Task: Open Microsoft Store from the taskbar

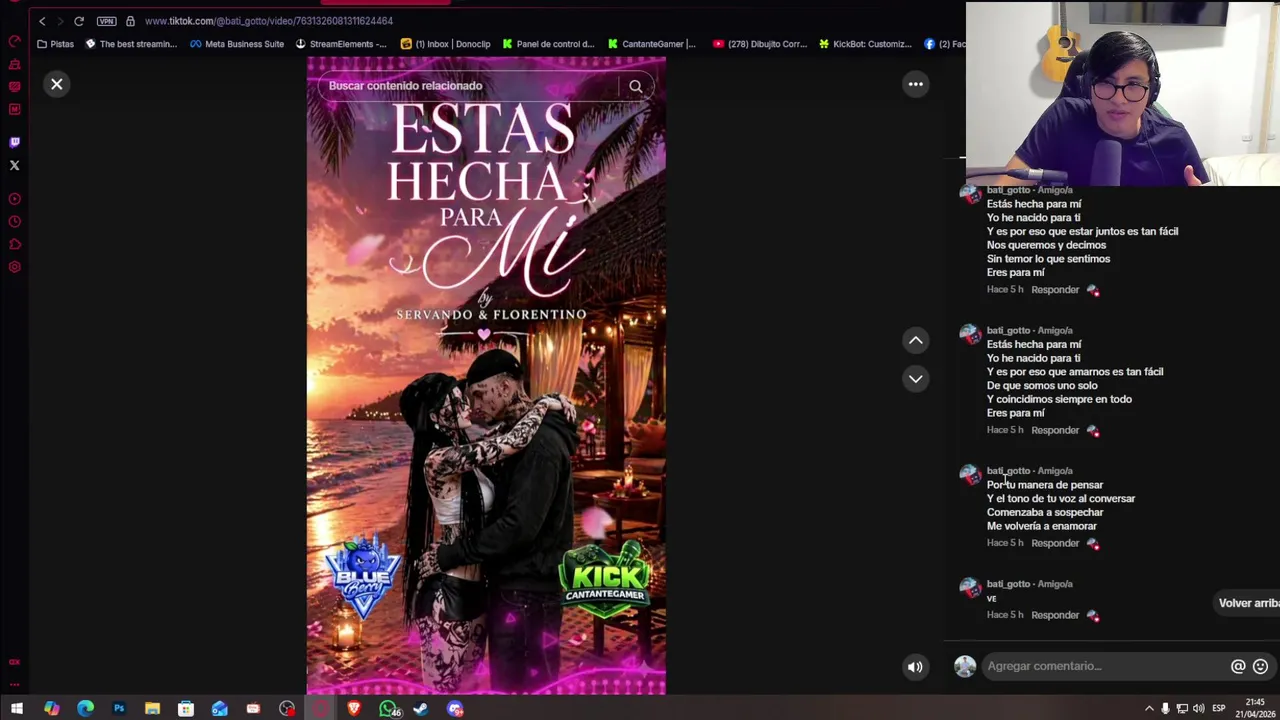Action: tap(186, 709)
